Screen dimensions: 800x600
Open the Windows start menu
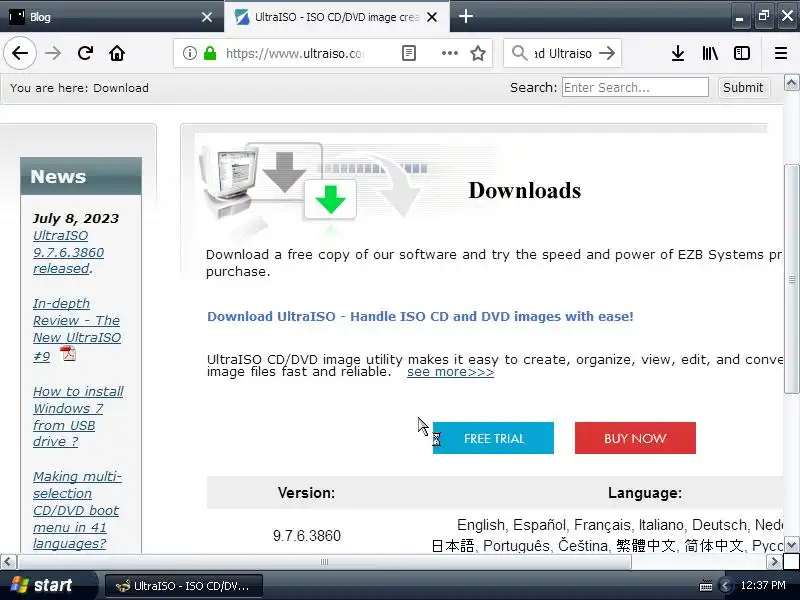click(47, 585)
